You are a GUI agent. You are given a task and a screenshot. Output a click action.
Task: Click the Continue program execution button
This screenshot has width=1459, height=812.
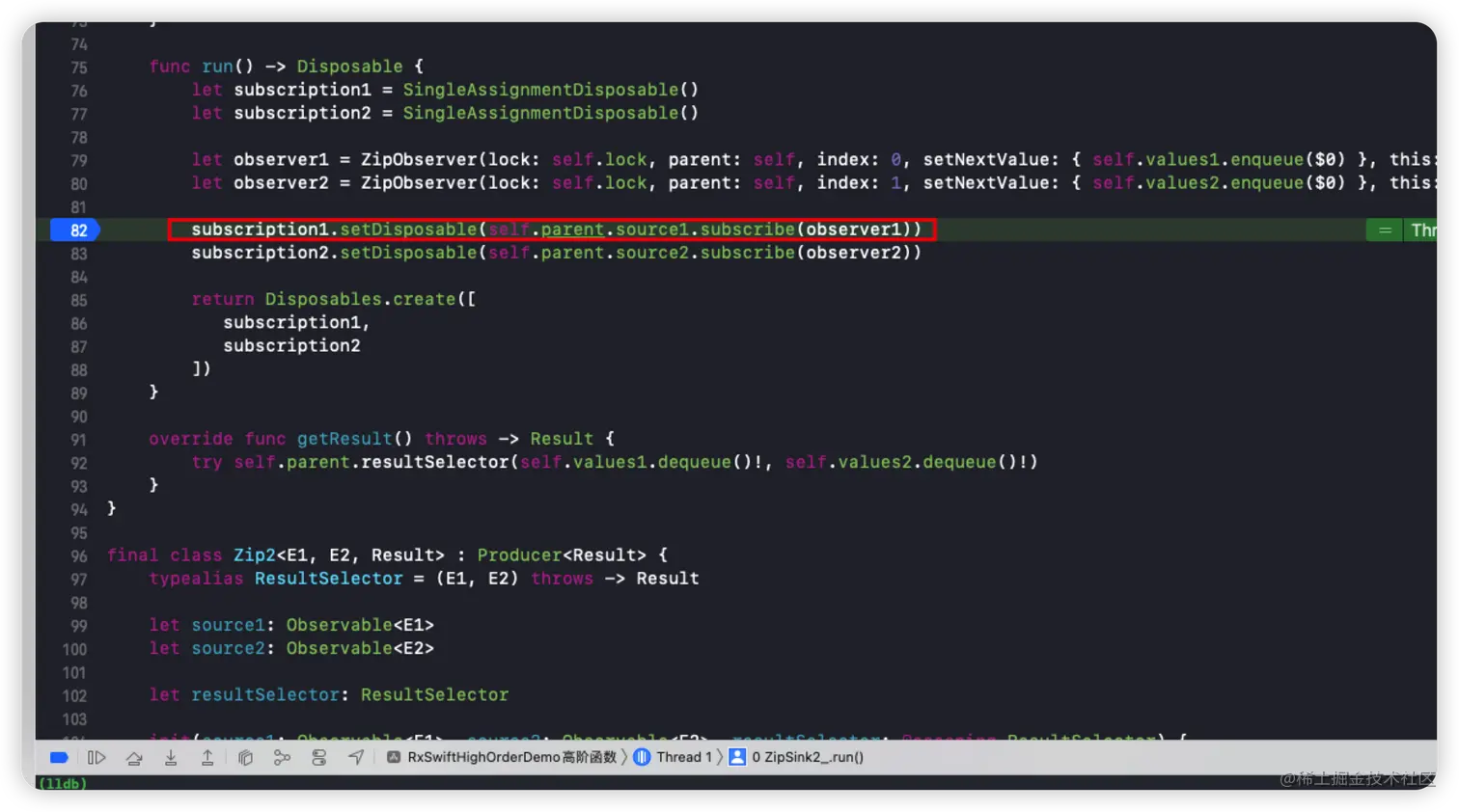[x=96, y=758]
